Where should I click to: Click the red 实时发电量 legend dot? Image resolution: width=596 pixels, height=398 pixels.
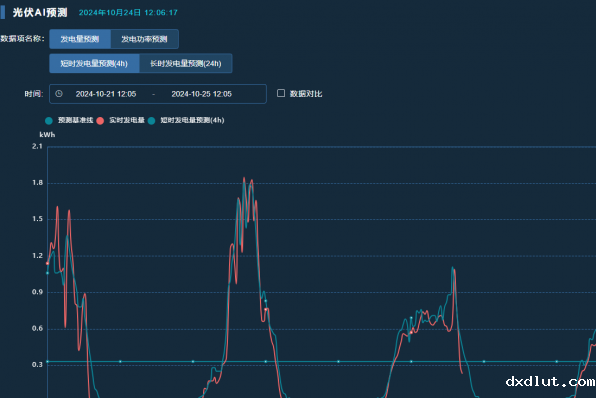pos(100,121)
